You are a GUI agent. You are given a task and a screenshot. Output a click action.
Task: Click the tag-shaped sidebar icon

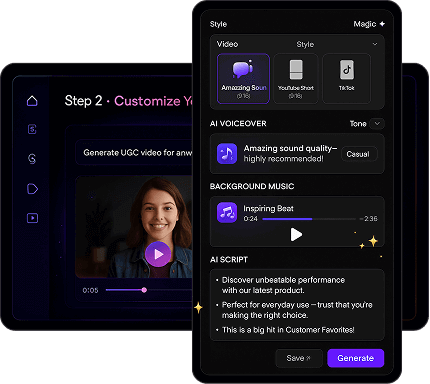pos(32,189)
